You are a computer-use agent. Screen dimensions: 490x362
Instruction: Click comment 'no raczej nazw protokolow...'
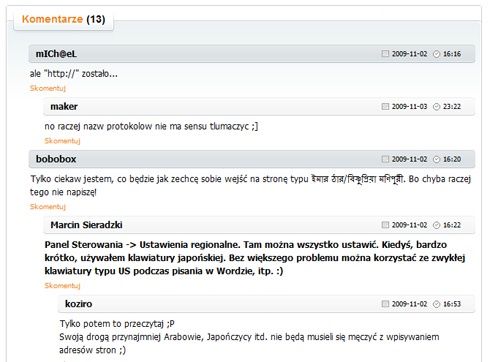tap(151, 127)
